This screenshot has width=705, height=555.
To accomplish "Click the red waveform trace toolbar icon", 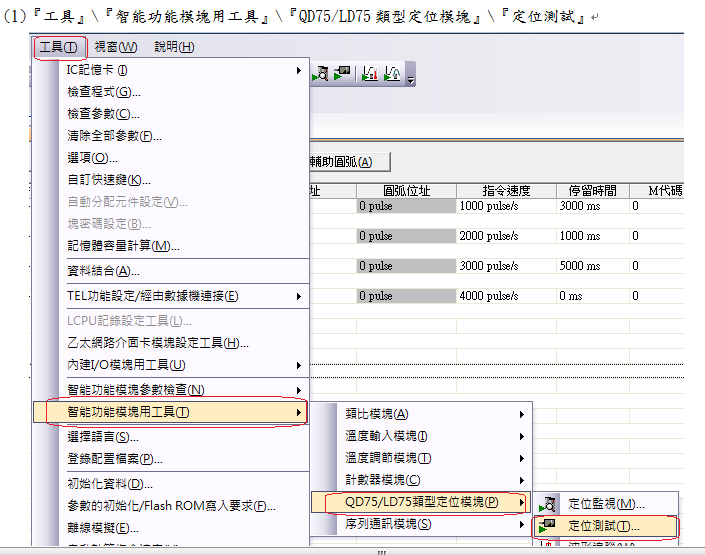I will point(370,74).
